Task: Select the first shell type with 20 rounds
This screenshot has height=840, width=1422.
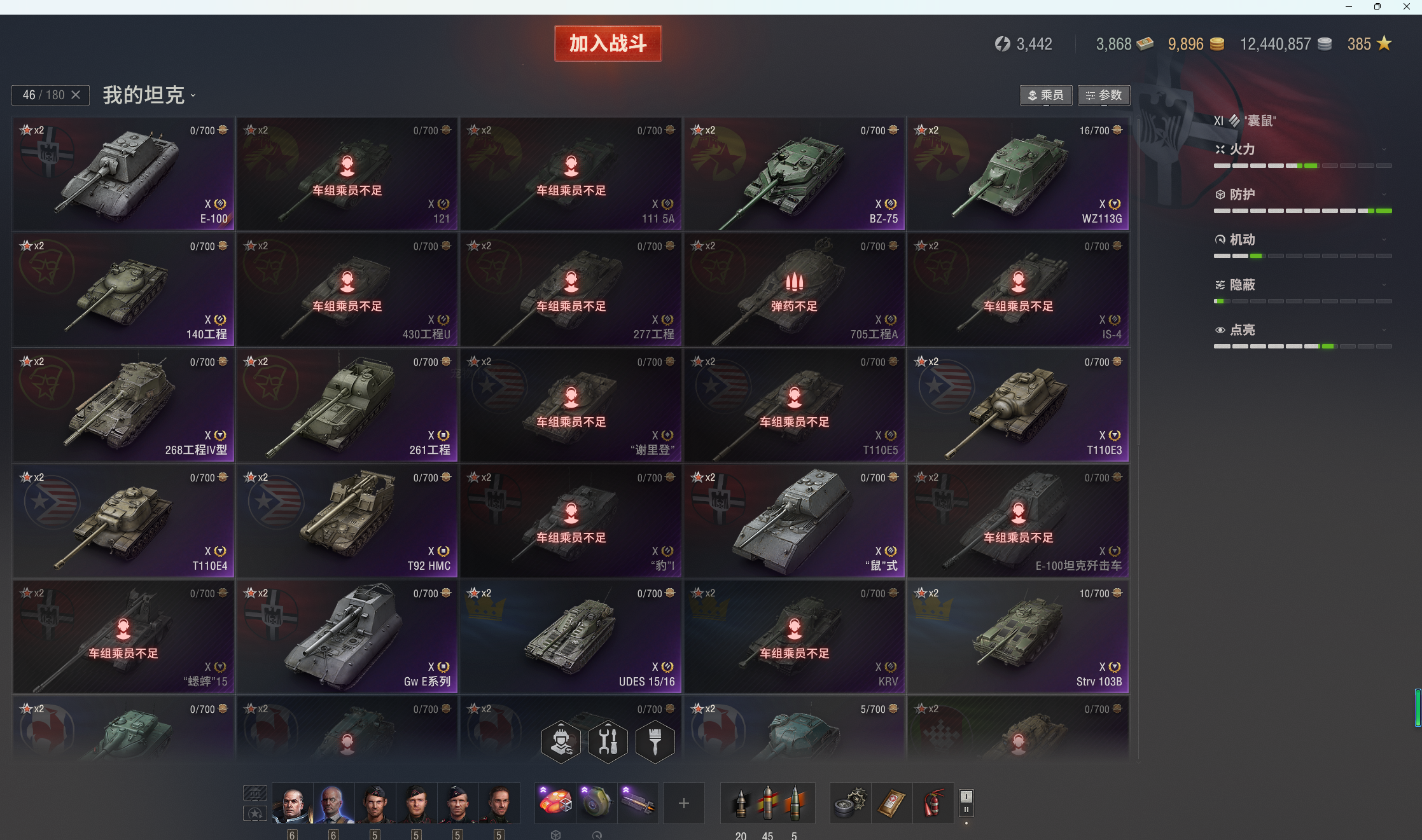Action: click(x=741, y=803)
